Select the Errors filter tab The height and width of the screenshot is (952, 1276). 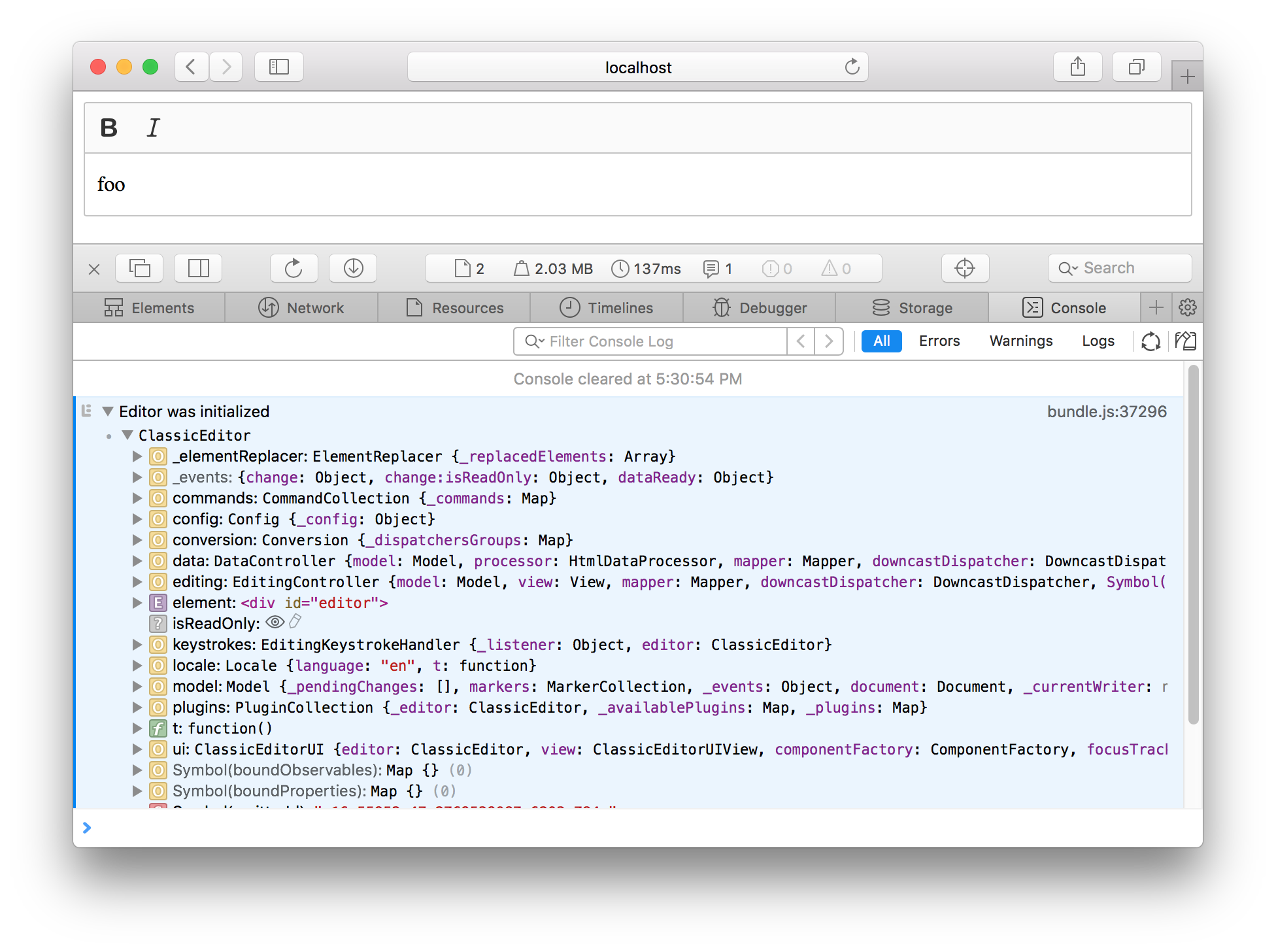tap(939, 341)
